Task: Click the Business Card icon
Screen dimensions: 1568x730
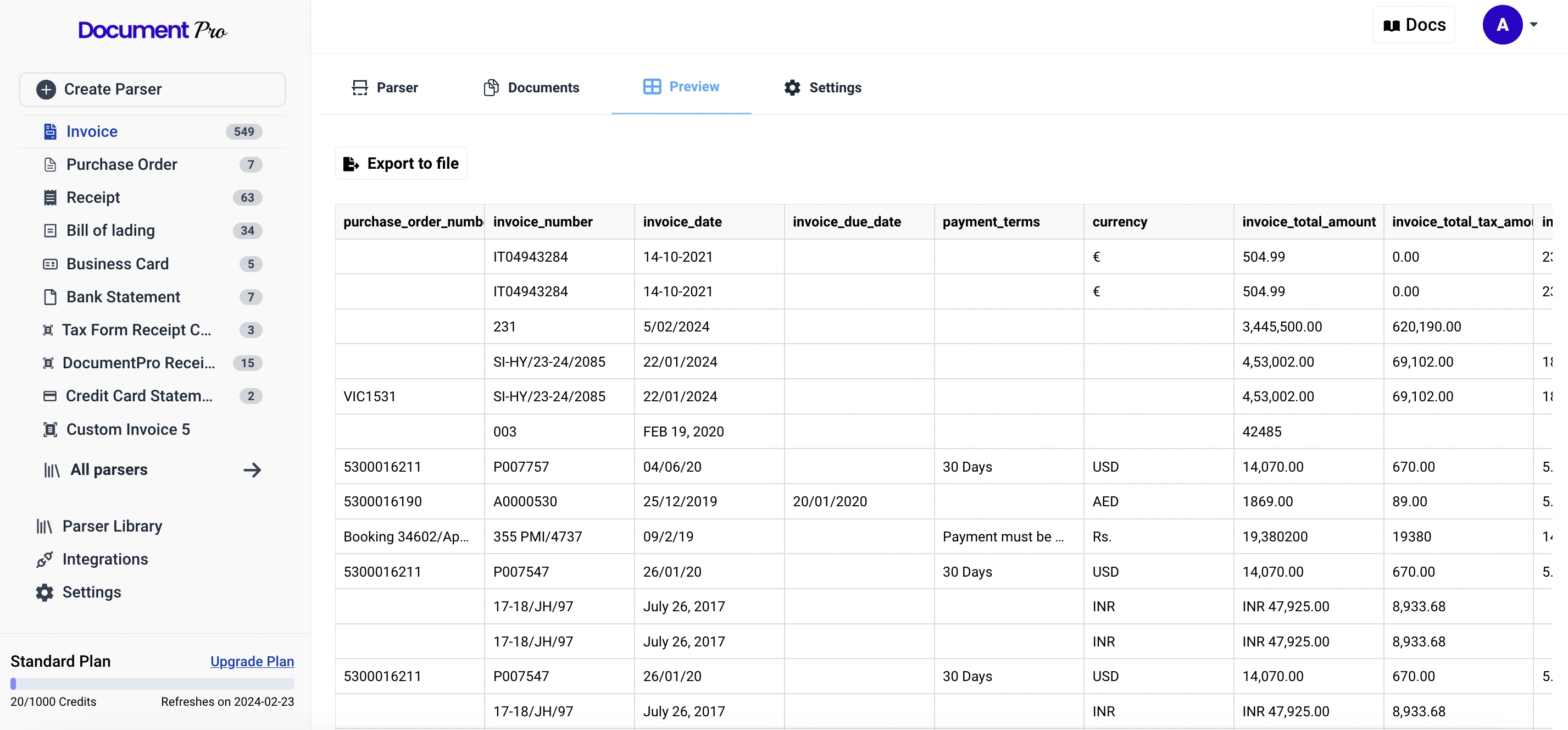Action: pos(50,264)
